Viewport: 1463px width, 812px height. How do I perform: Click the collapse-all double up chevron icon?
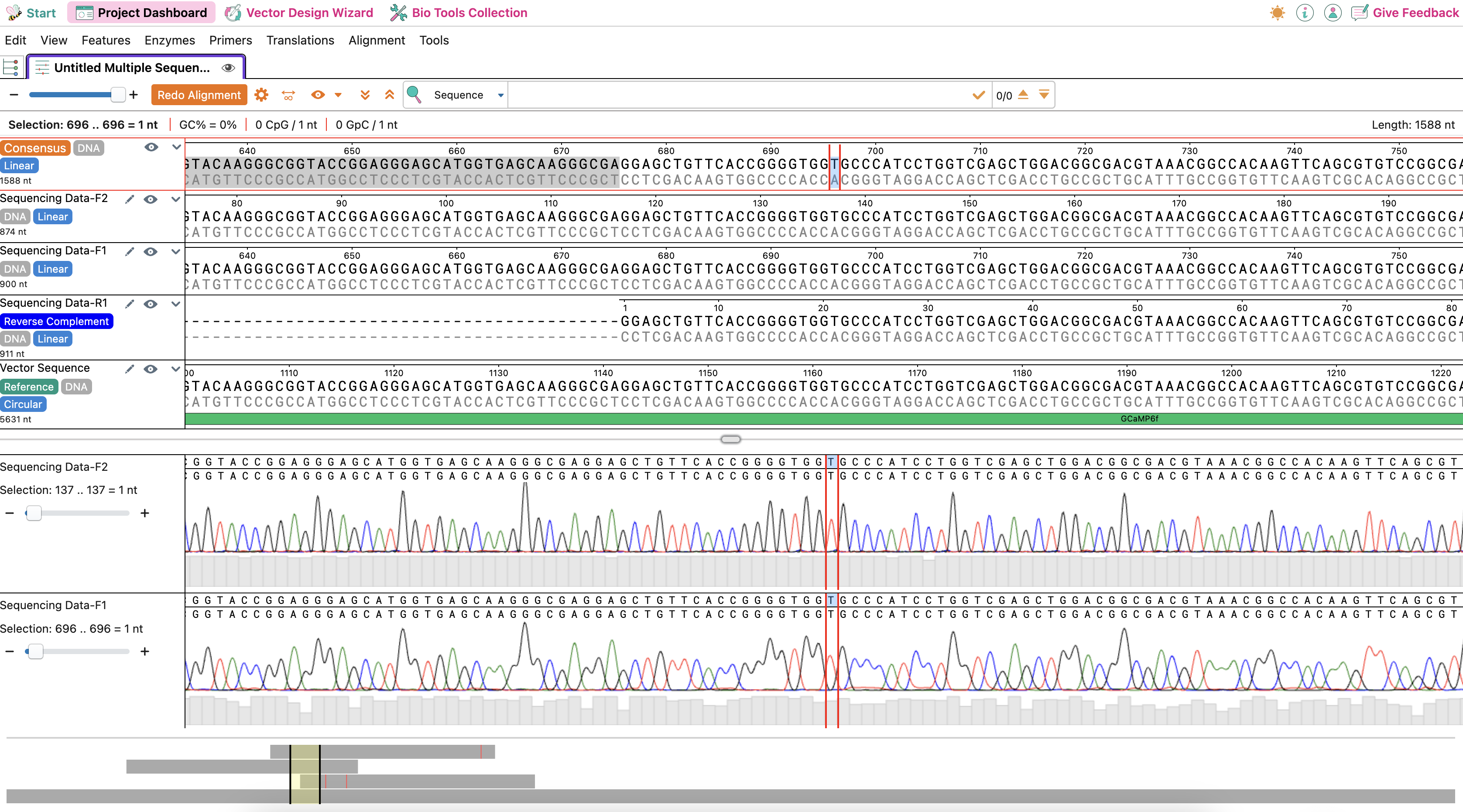[x=390, y=95]
